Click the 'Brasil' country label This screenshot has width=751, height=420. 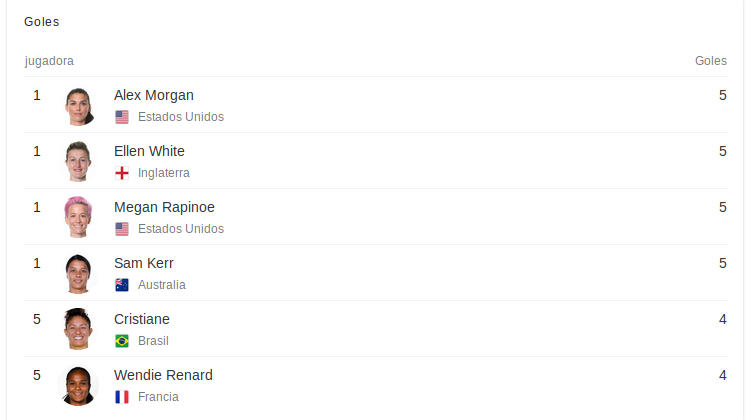(153, 341)
